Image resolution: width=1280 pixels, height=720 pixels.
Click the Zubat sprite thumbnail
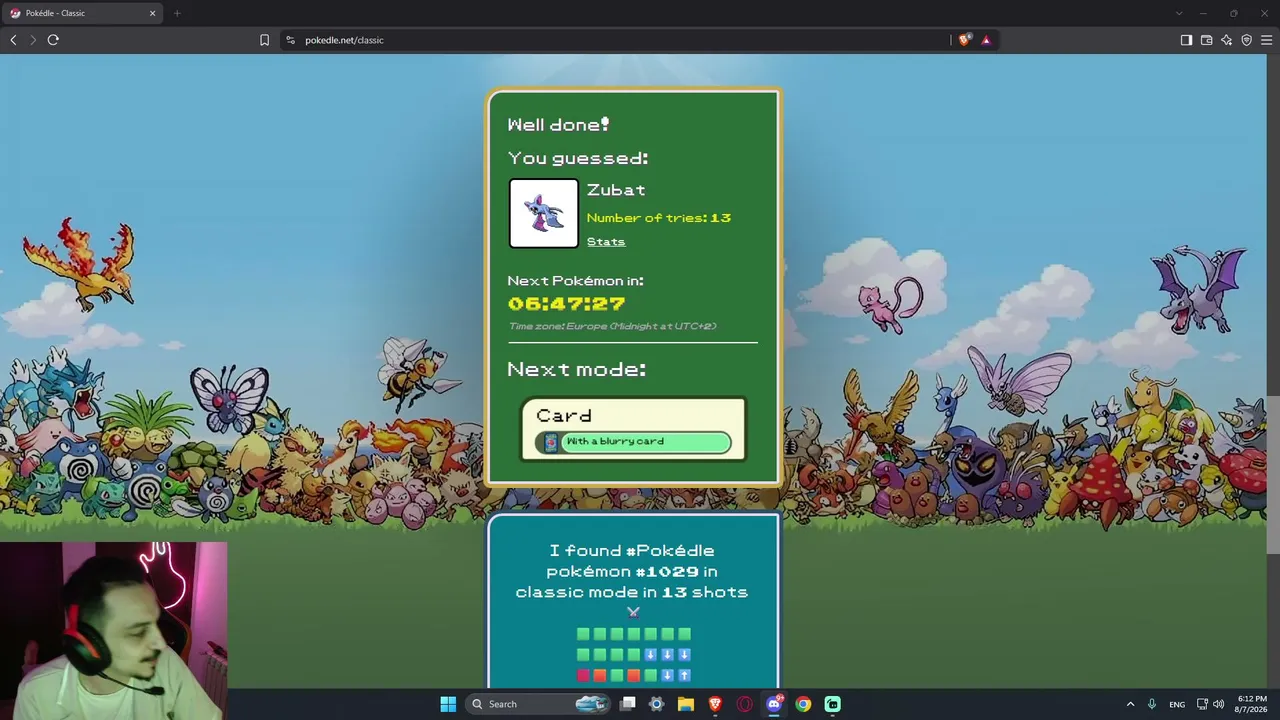click(544, 213)
